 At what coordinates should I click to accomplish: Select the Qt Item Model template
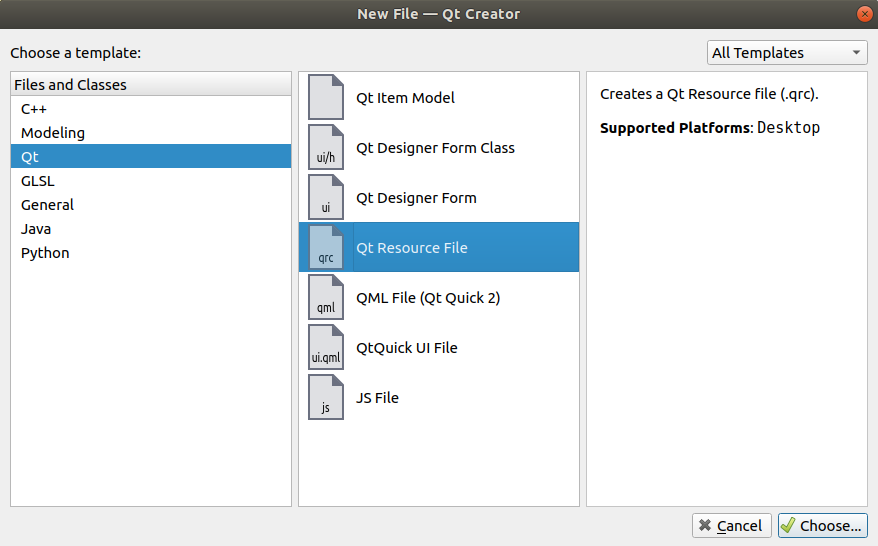[439, 97]
